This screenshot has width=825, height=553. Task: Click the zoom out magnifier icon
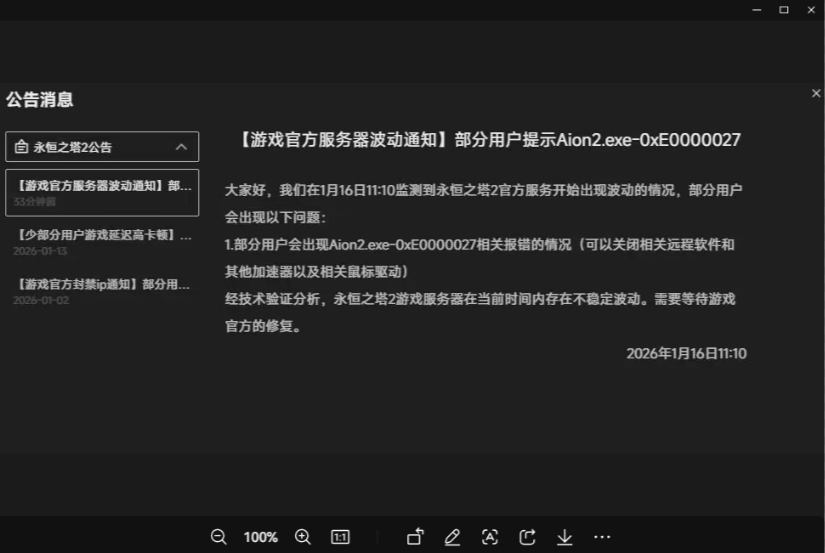218,537
